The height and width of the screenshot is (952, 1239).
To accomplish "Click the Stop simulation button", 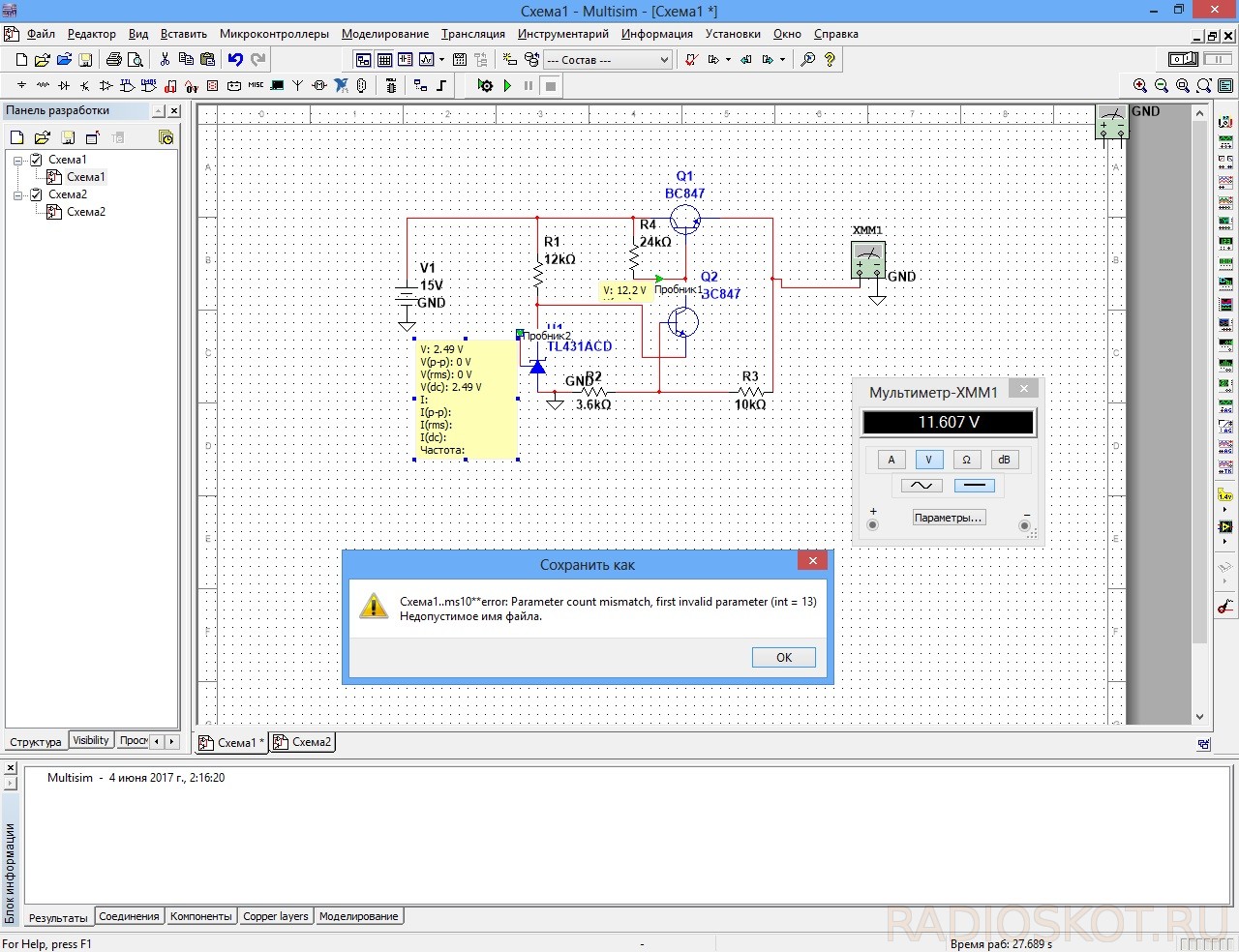I will click(550, 86).
